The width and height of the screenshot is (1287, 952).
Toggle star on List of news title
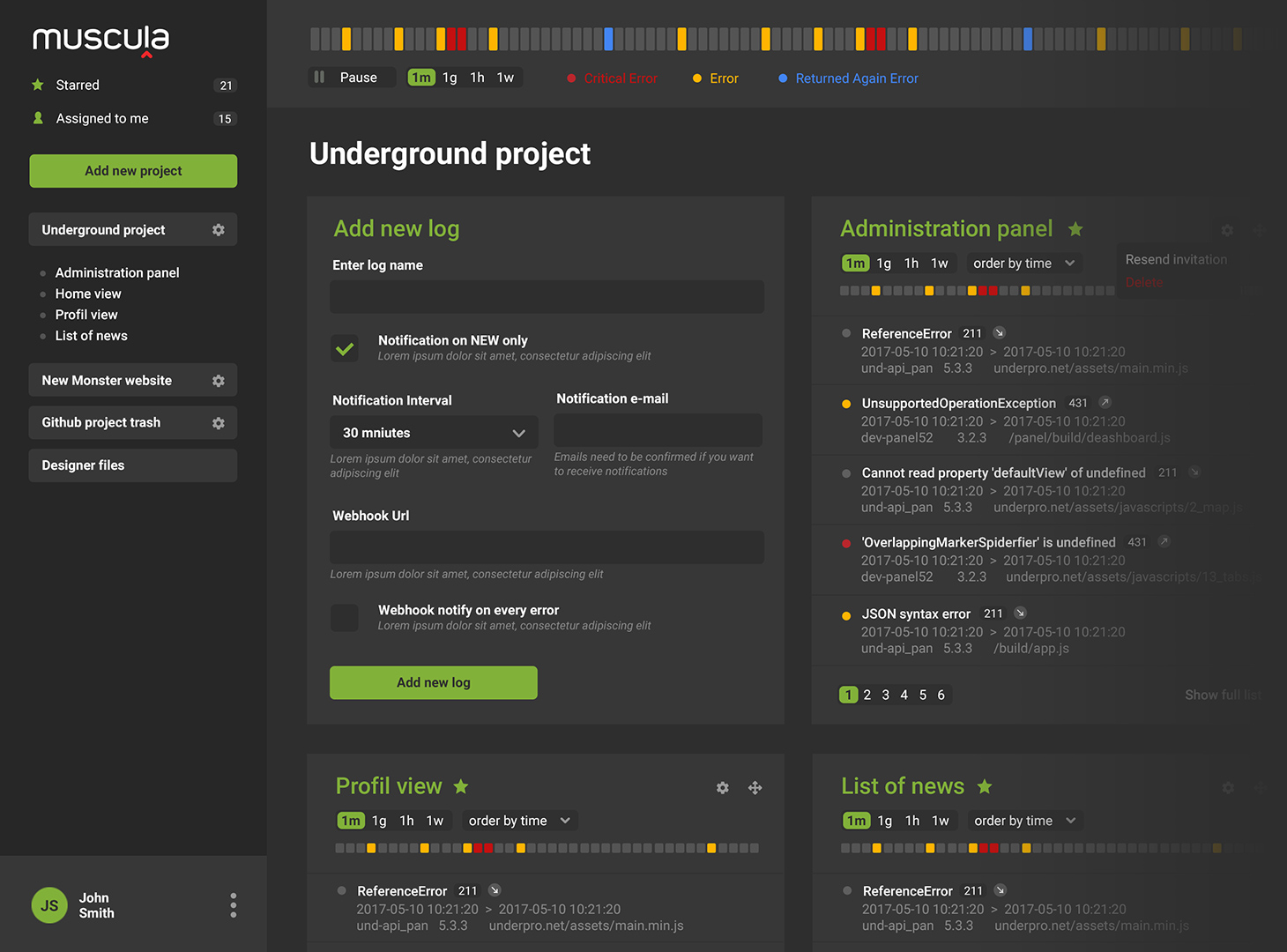(x=985, y=786)
